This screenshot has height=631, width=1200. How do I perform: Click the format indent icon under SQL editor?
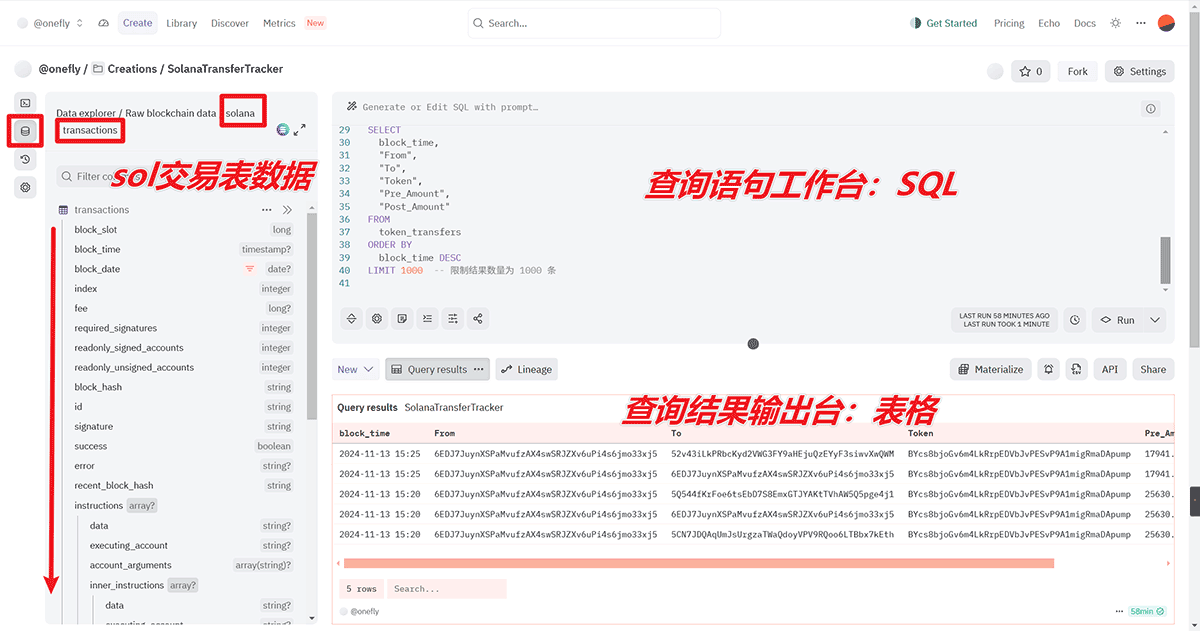coord(426,318)
